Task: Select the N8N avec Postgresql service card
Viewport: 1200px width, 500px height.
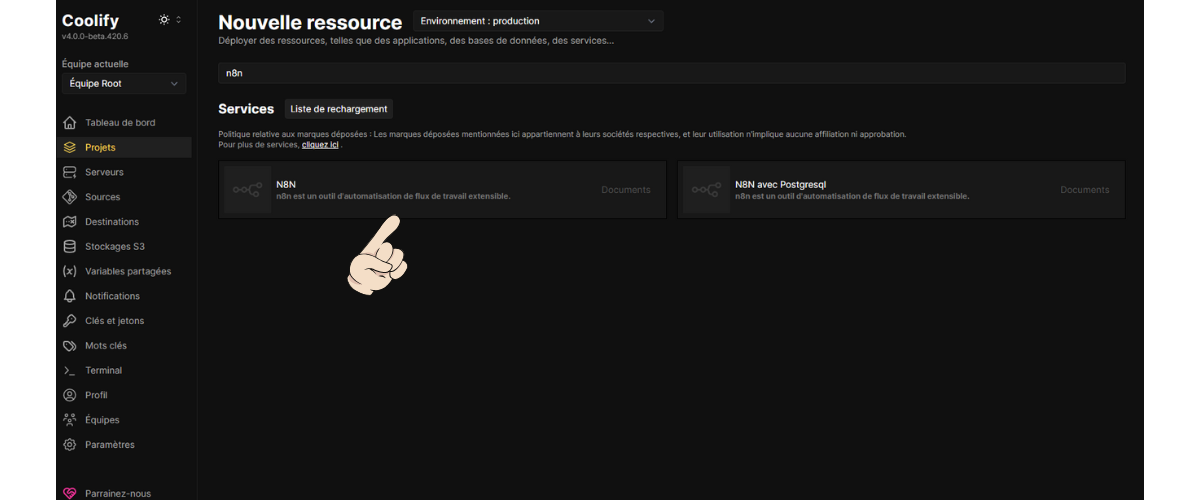Action: click(901, 190)
